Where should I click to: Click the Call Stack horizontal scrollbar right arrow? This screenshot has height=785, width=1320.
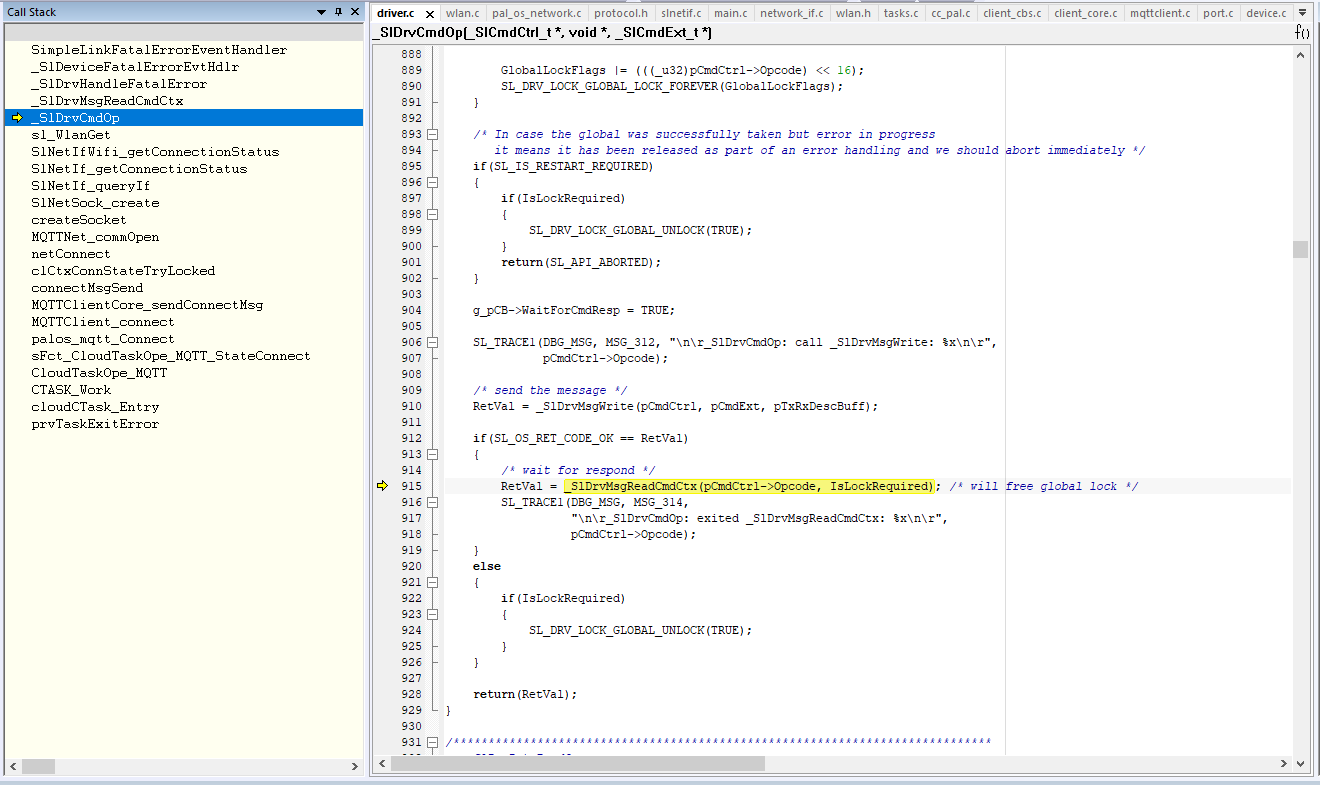[355, 767]
